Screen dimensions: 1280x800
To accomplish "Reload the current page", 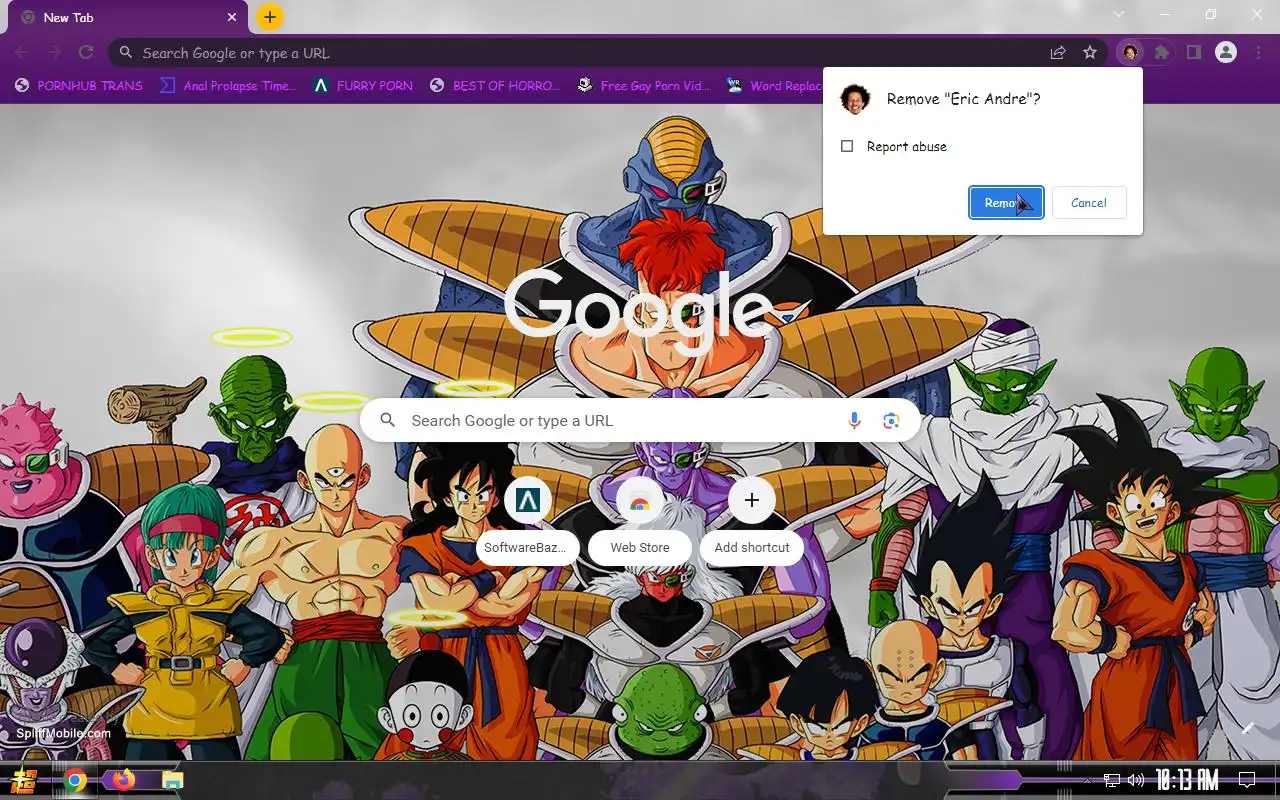I will click(86, 53).
